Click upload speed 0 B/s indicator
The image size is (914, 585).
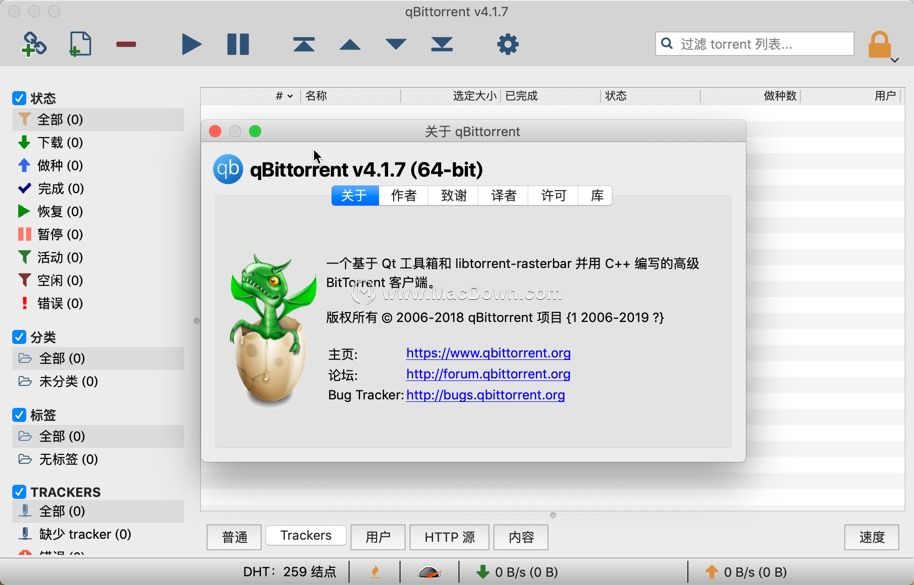coord(746,572)
